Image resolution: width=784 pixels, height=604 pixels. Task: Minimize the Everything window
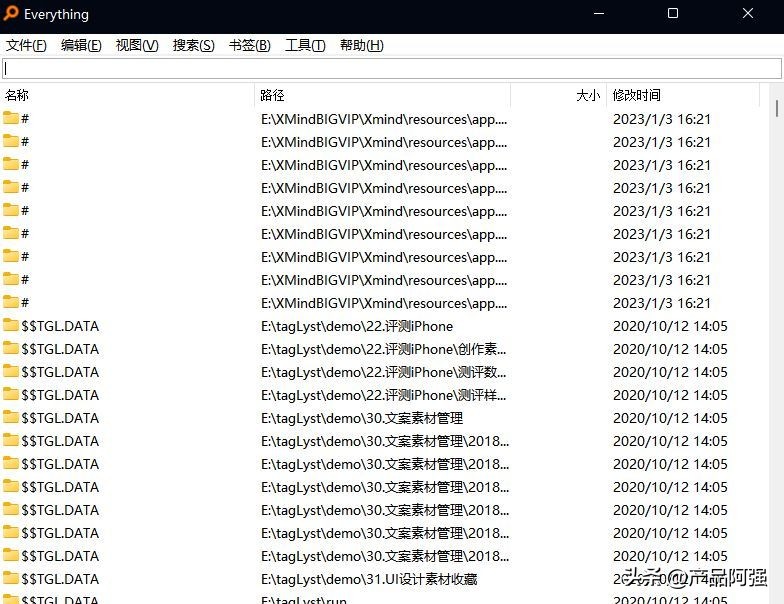click(x=598, y=14)
